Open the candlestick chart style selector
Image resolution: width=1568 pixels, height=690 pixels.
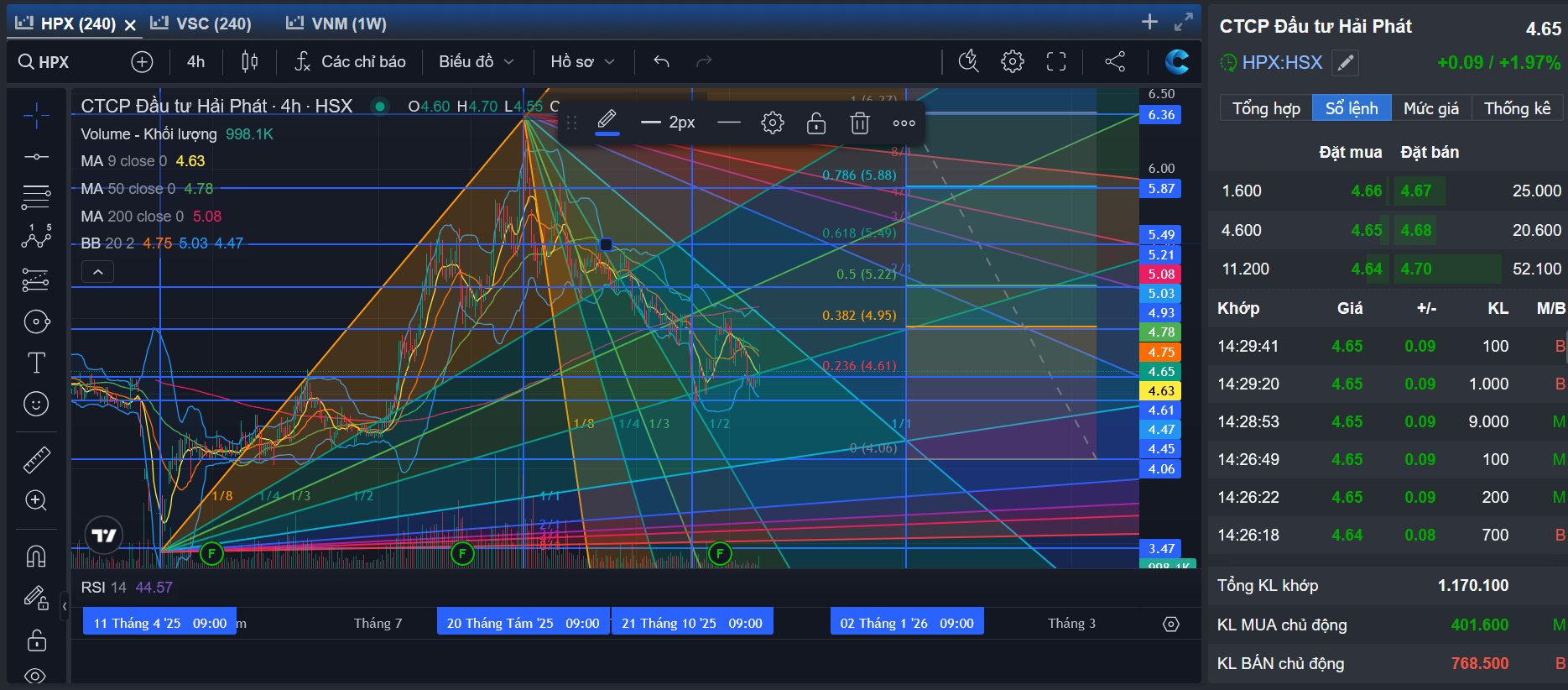click(250, 61)
